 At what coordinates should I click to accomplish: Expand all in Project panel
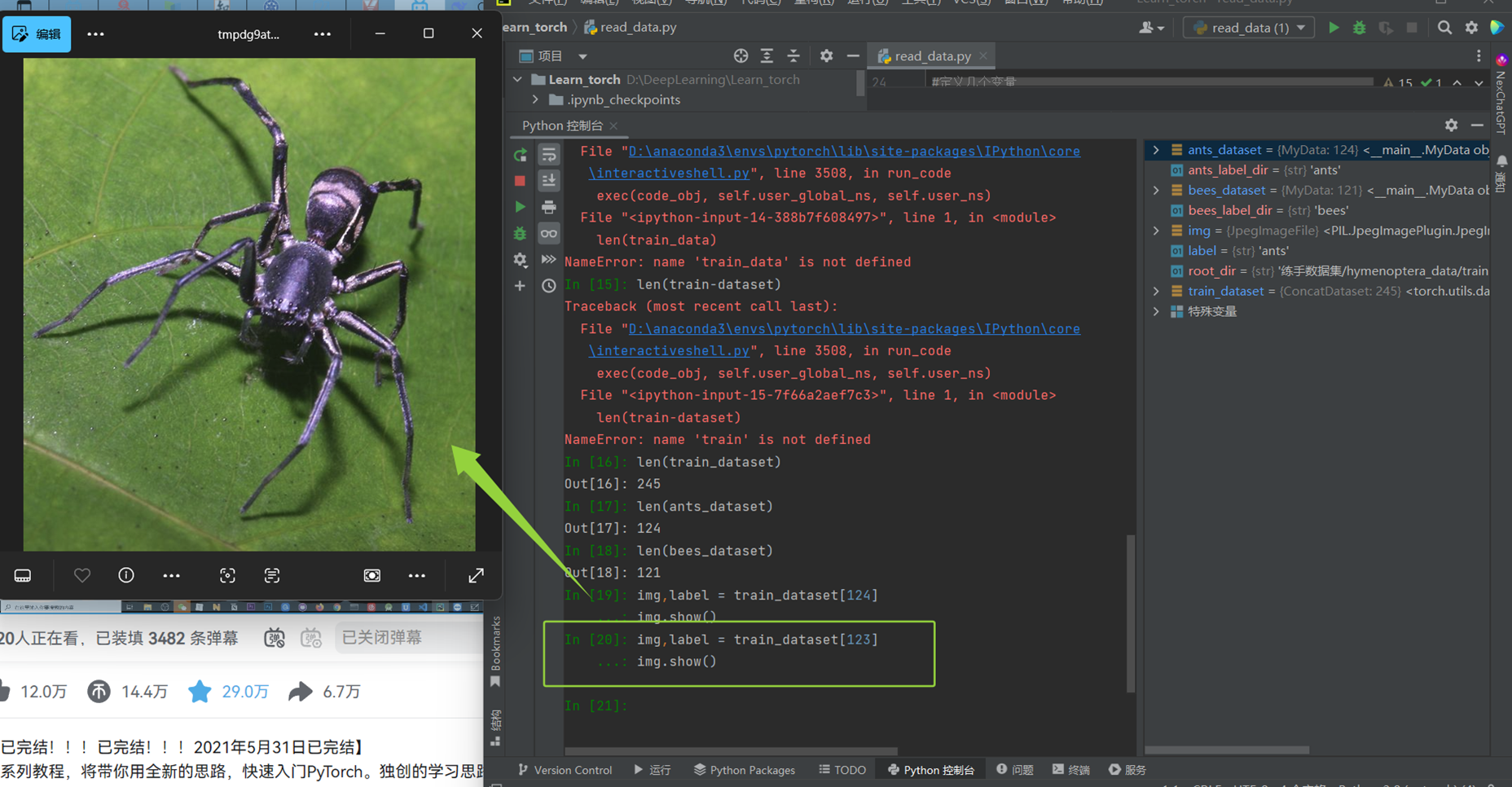767,56
